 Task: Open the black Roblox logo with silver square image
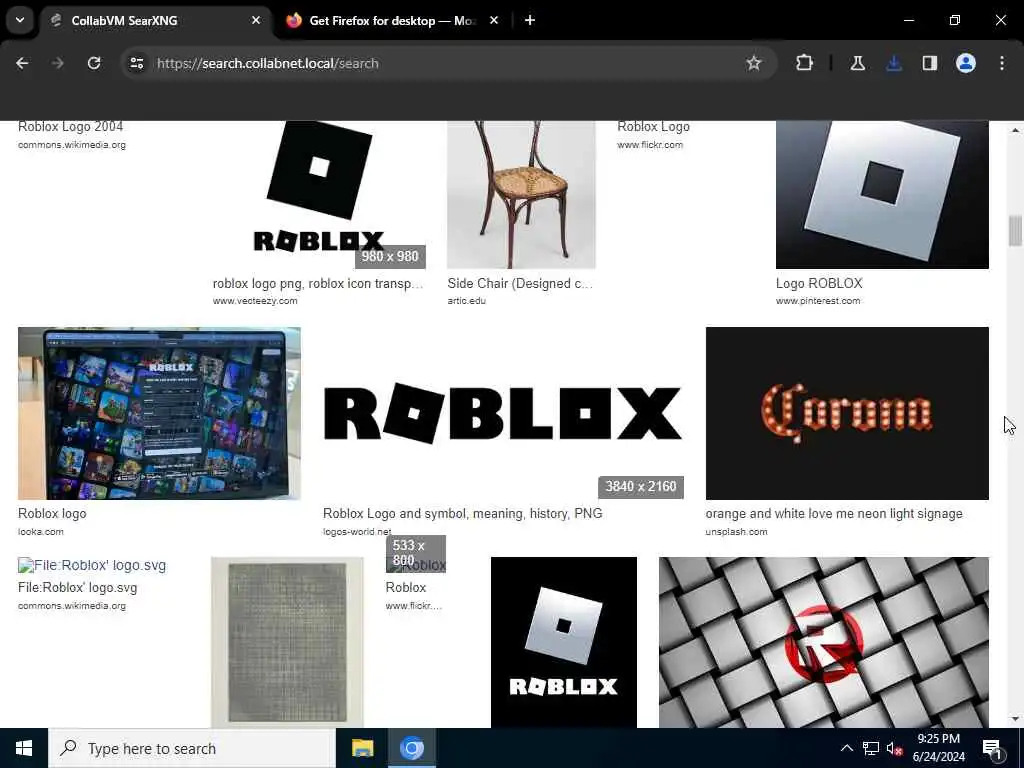click(x=564, y=642)
